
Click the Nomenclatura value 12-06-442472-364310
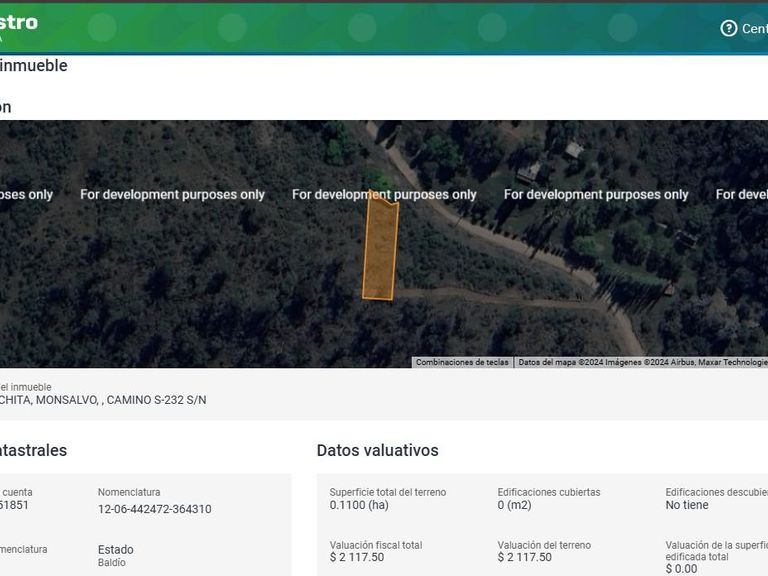coord(155,509)
